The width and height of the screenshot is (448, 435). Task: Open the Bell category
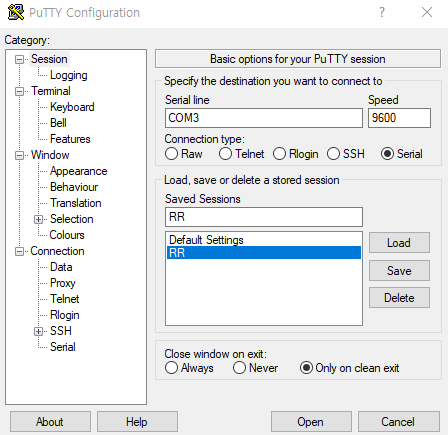point(58,123)
